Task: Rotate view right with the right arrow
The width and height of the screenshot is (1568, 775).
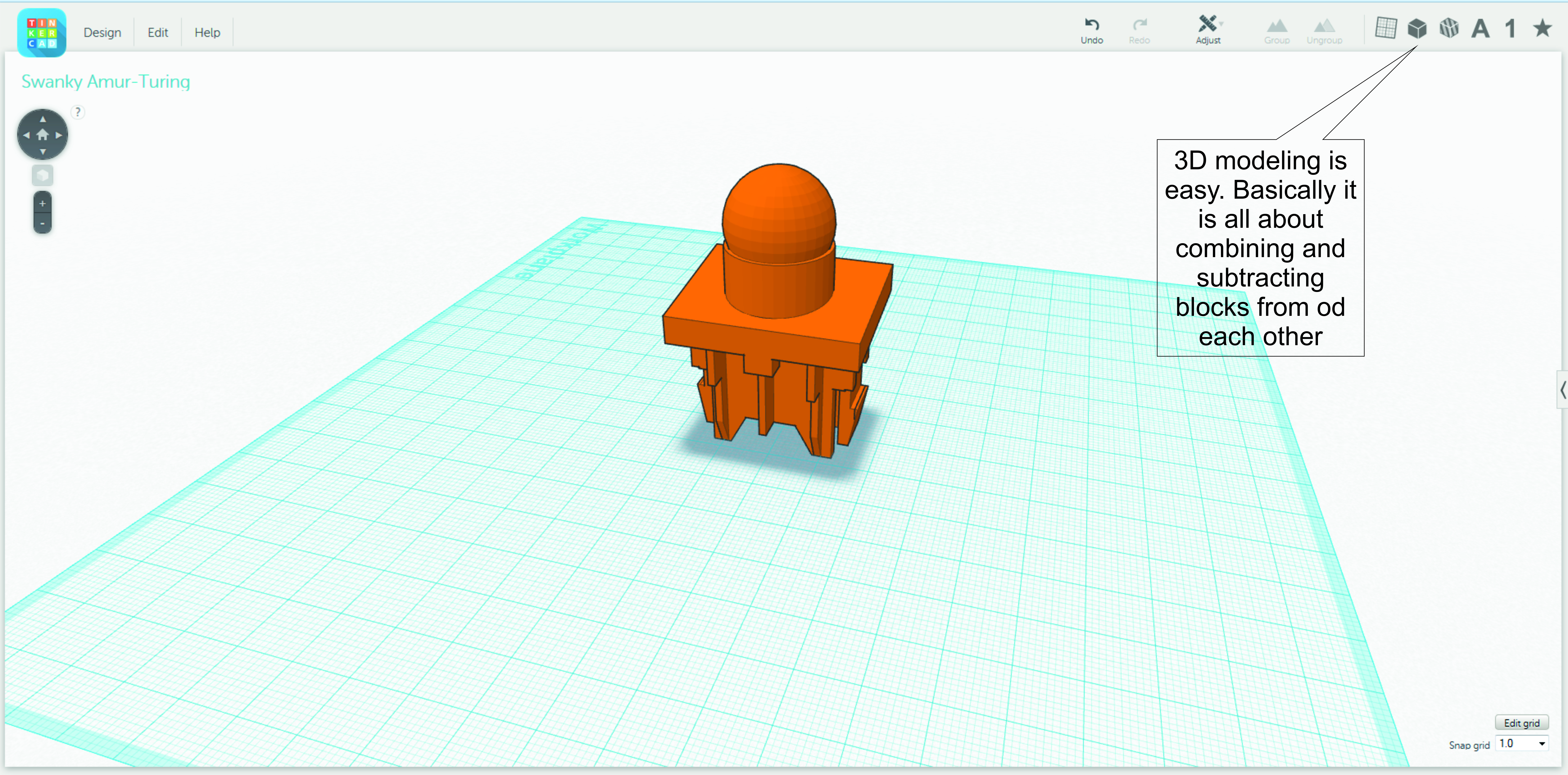Action: pyautogui.click(x=59, y=135)
